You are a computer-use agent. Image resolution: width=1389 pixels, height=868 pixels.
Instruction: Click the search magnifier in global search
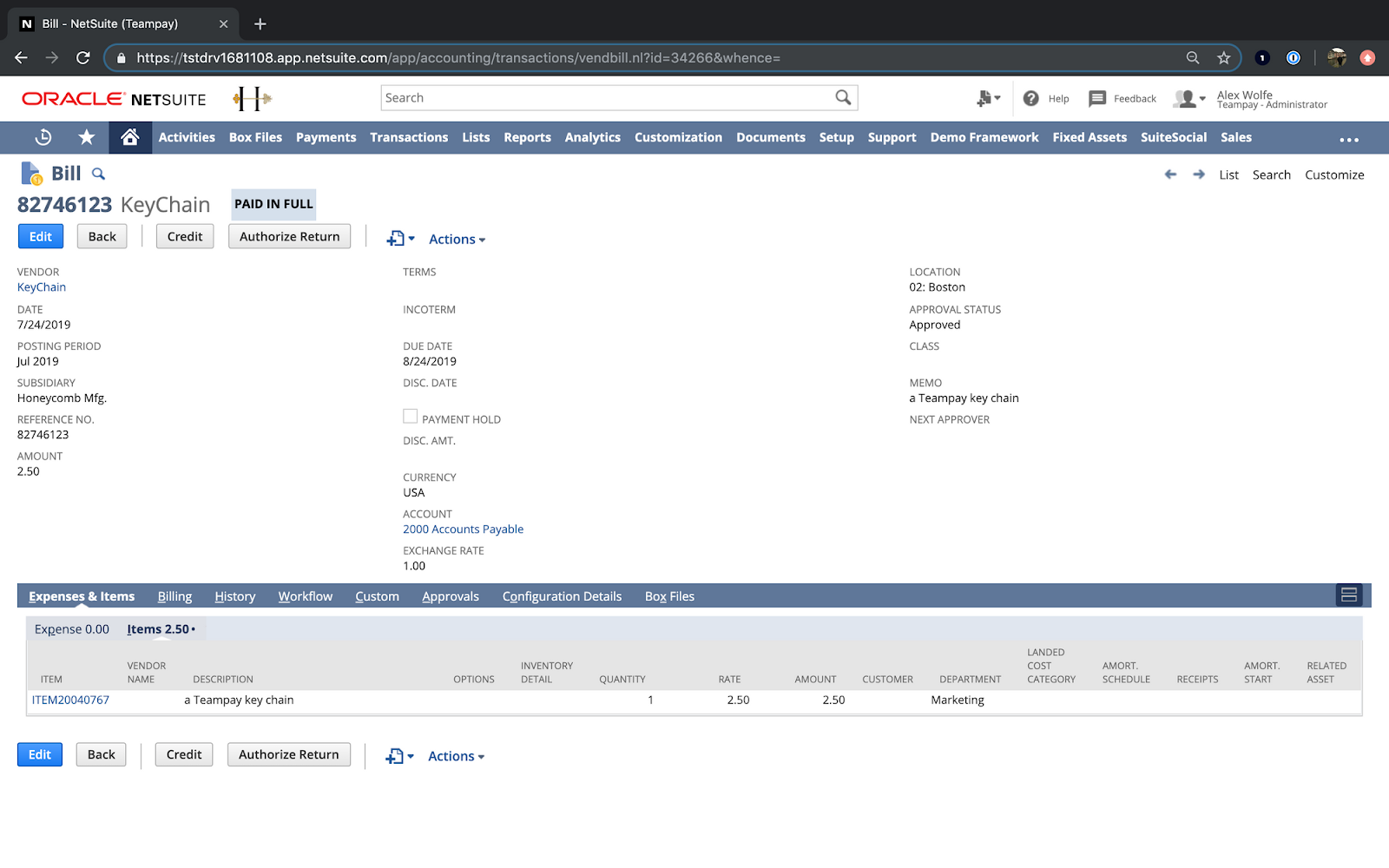pyautogui.click(x=843, y=97)
